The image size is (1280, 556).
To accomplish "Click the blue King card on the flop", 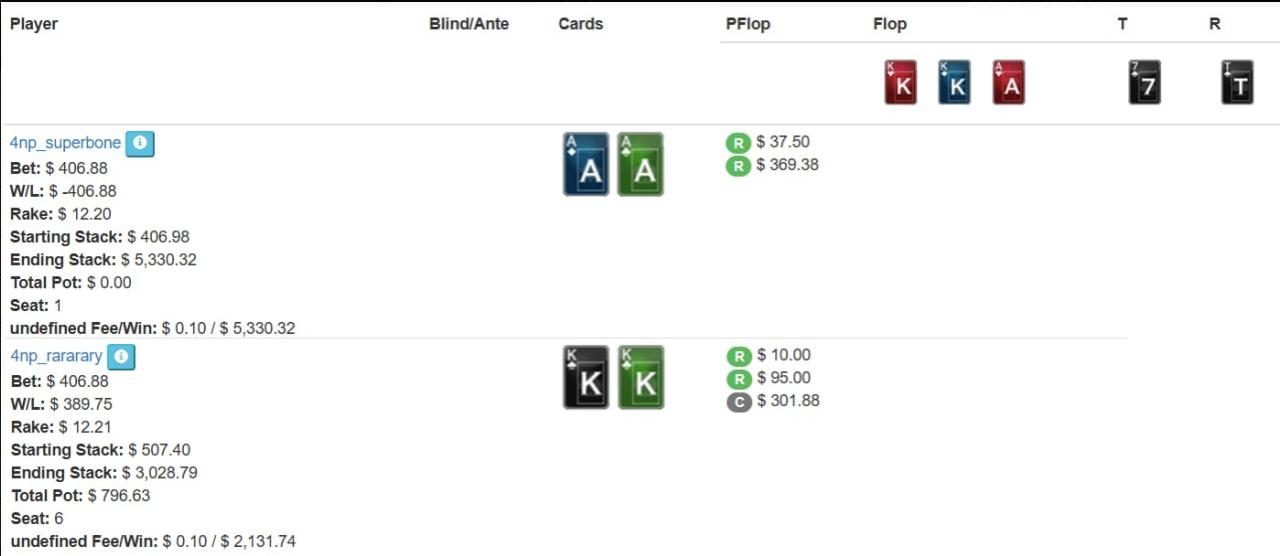I will (x=955, y=83).
